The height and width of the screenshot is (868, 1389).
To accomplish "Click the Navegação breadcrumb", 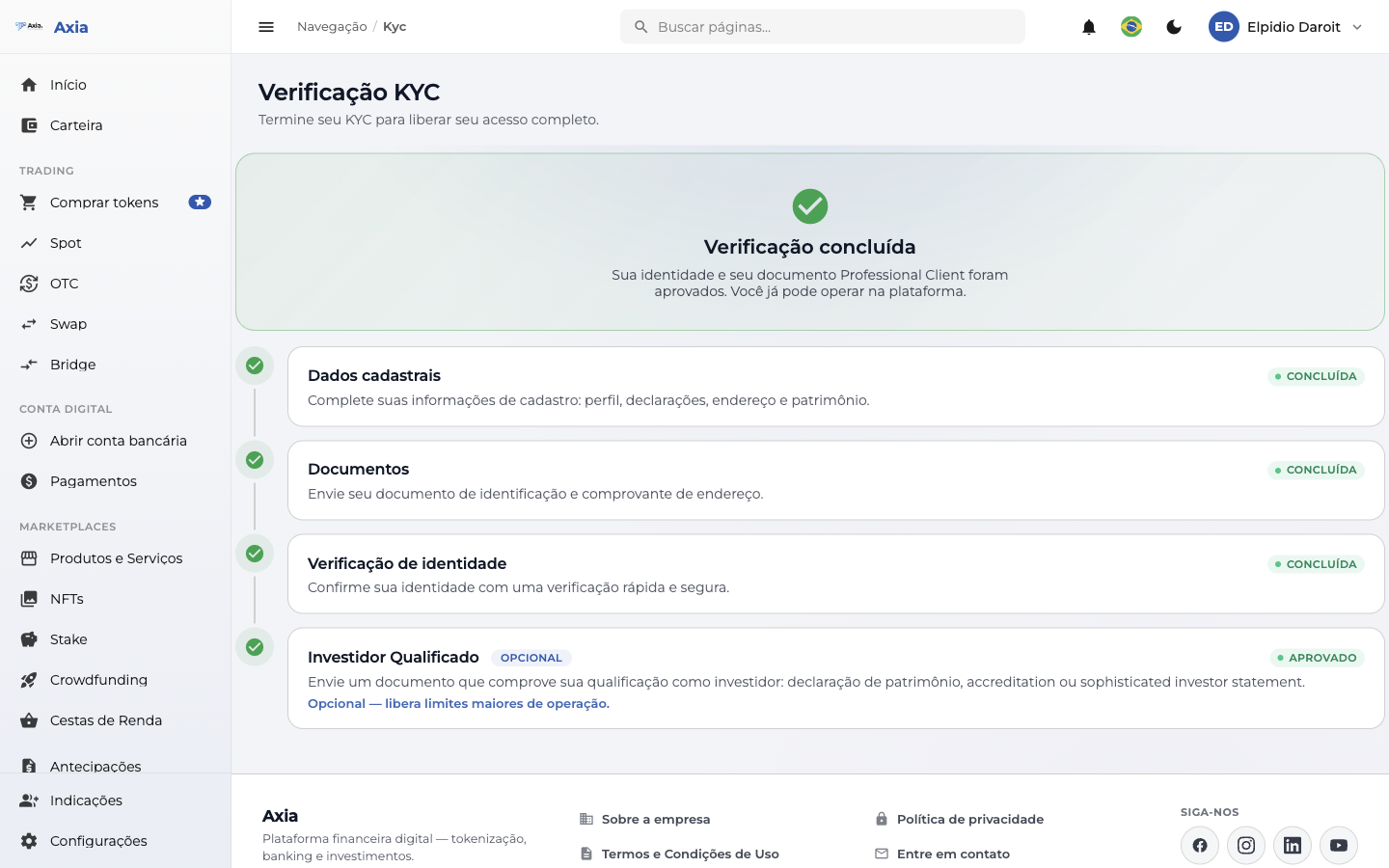I will (332, 27).
